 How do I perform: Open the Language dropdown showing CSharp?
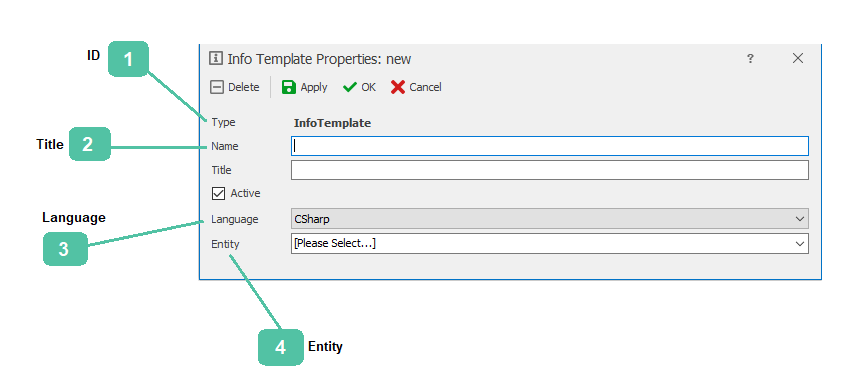[549, 219]
